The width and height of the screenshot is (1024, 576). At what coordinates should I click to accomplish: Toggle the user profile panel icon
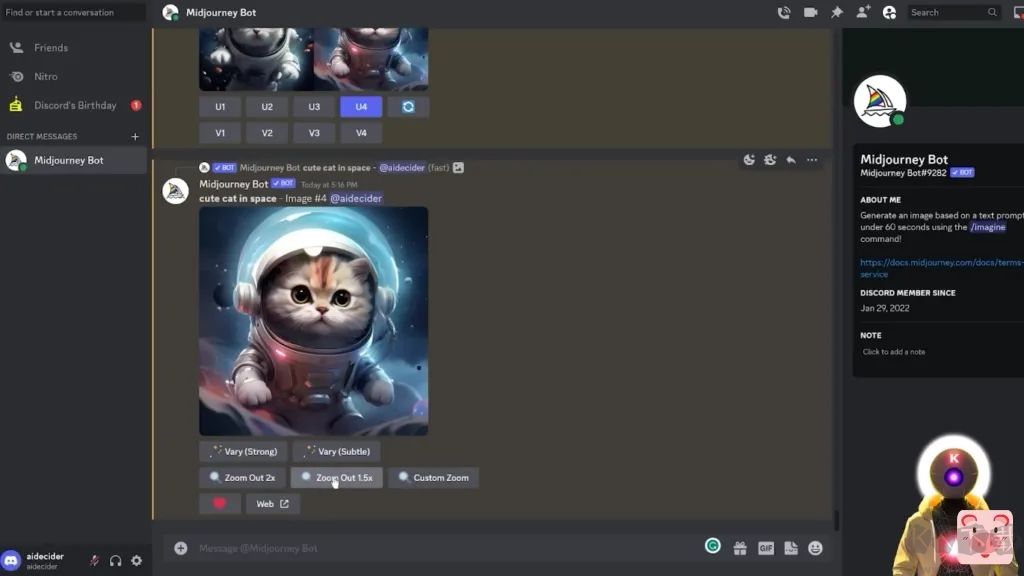[x=889, y=13]
